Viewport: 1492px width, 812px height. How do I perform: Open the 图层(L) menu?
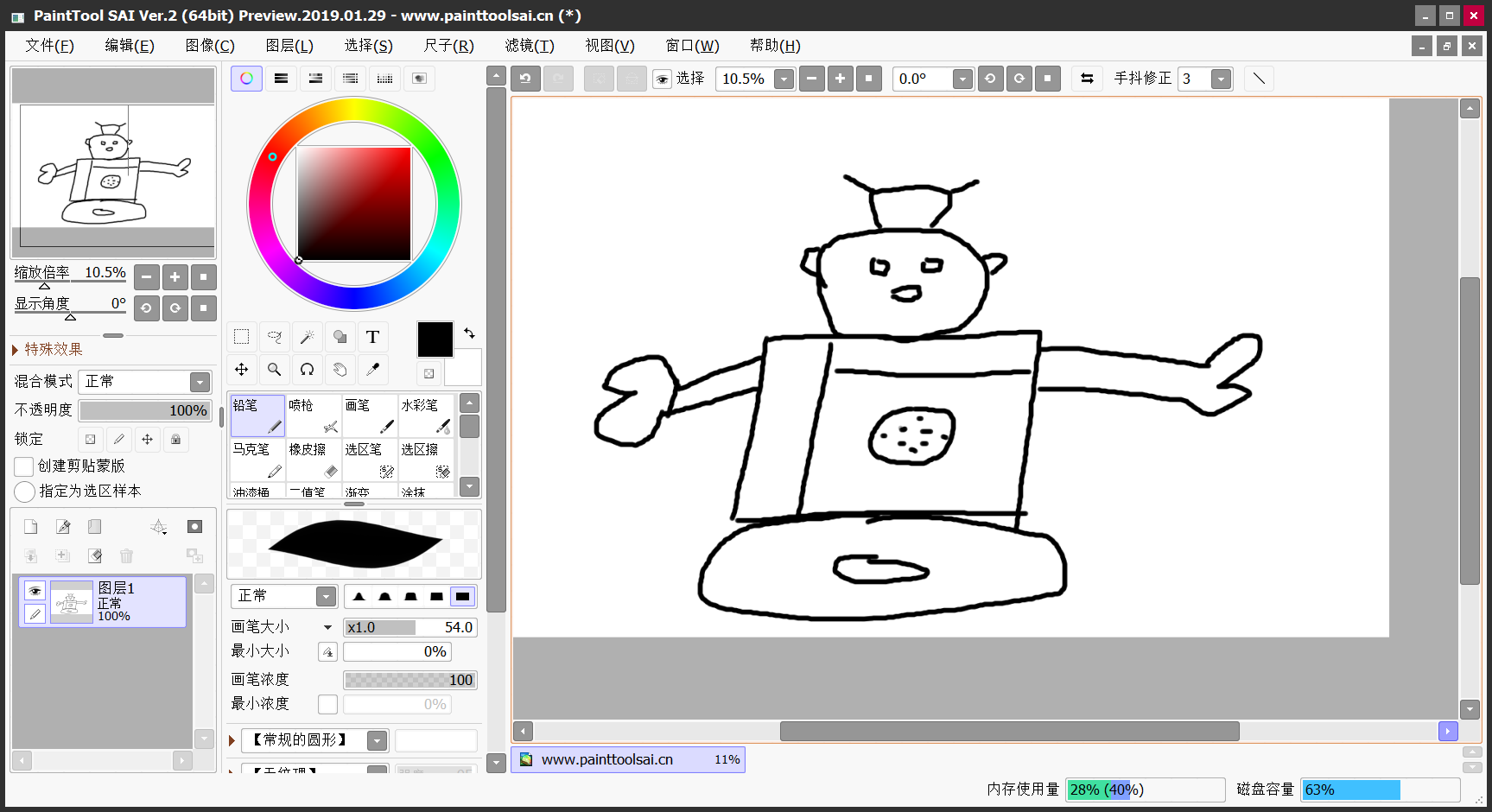289,46
